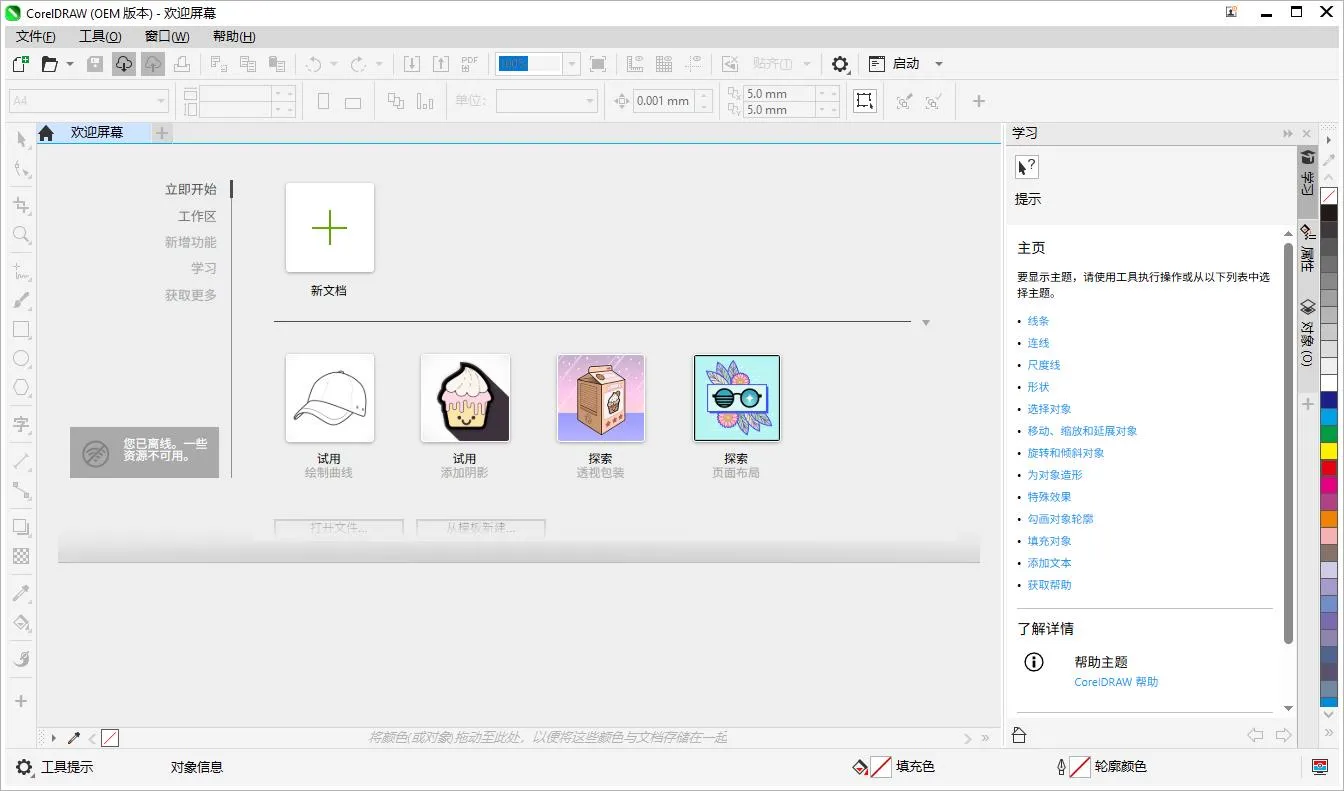Open the baseball cap tutorial thumbnail

(329, 398)
